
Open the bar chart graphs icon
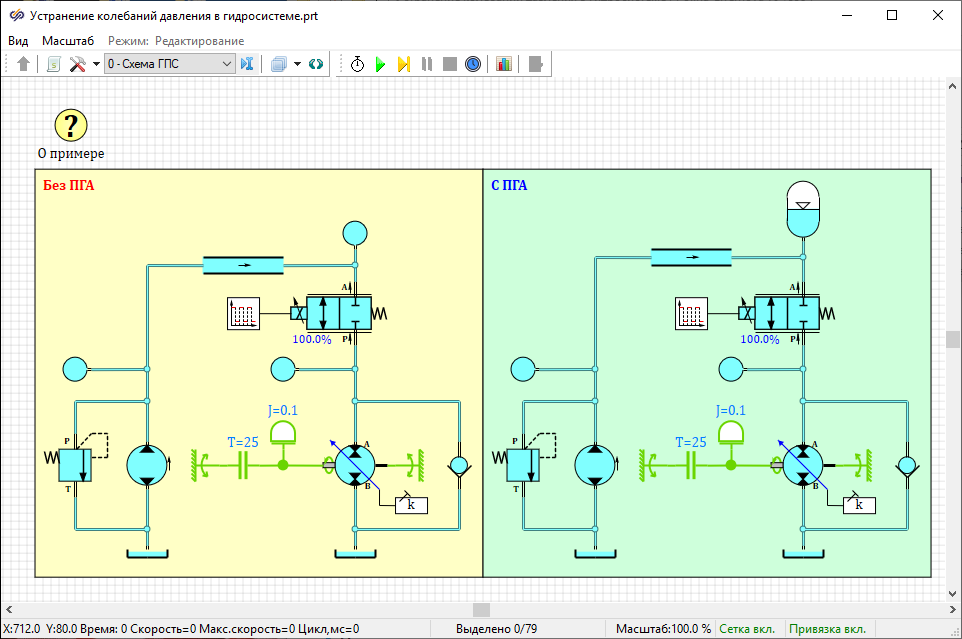coord(504,64)
